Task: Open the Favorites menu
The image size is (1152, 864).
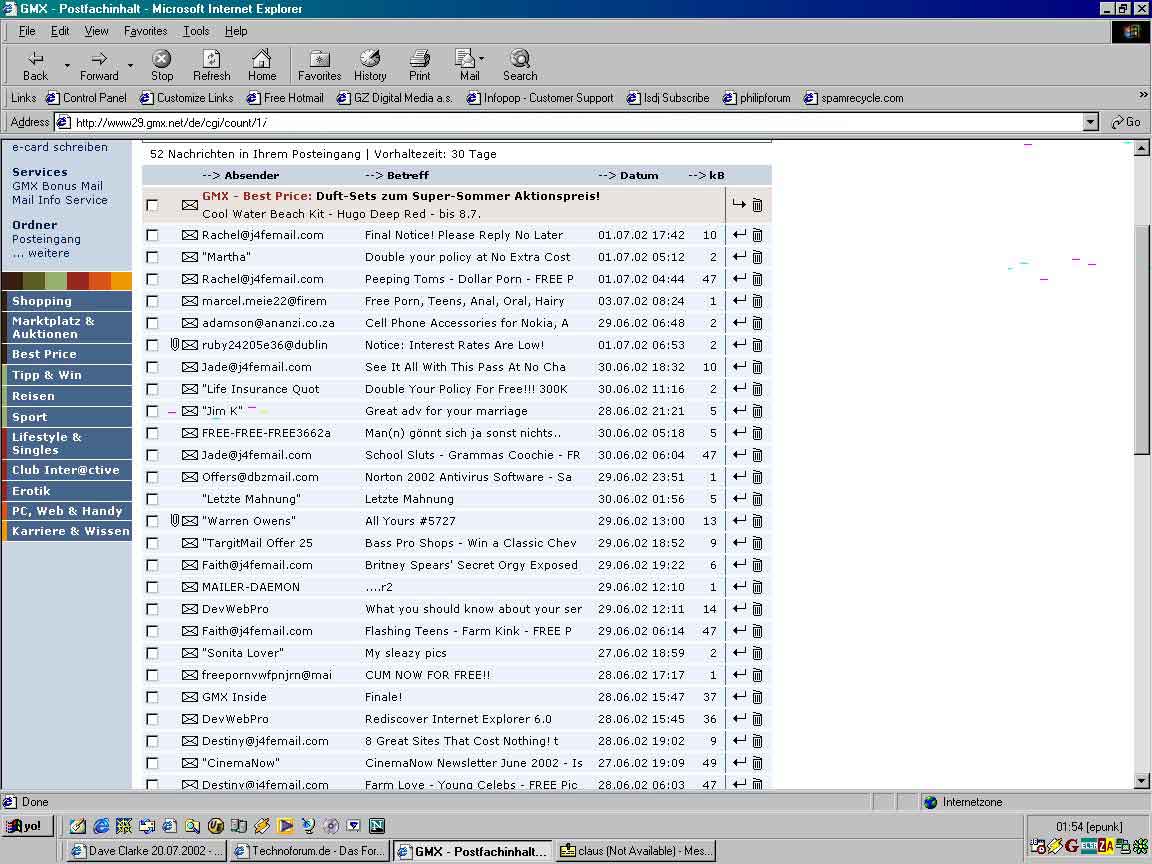Action: tap(145, 31)
